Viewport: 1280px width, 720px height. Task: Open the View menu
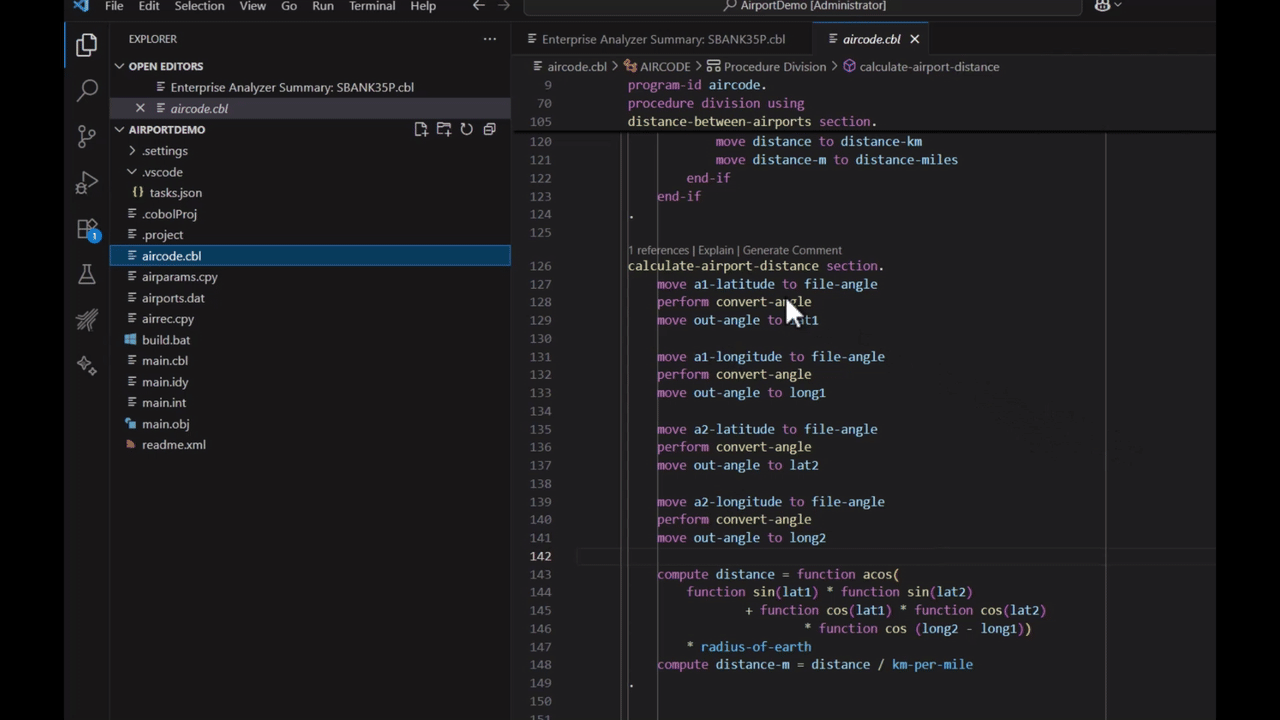coord(252,6)
